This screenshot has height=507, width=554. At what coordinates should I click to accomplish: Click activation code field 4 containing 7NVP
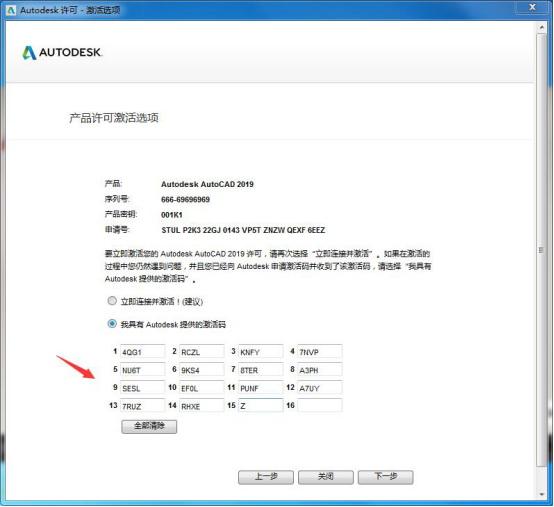pos(320,352)
